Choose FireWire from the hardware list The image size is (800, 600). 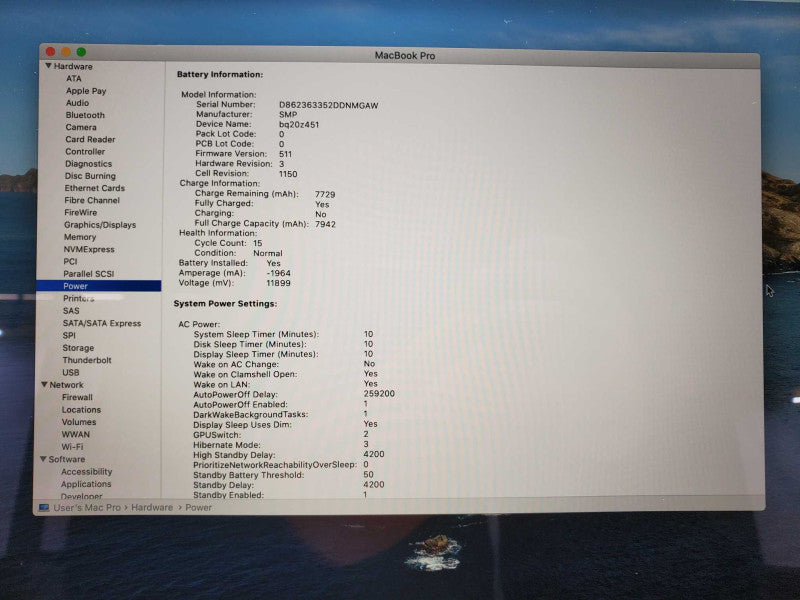[x=80, y=213]
